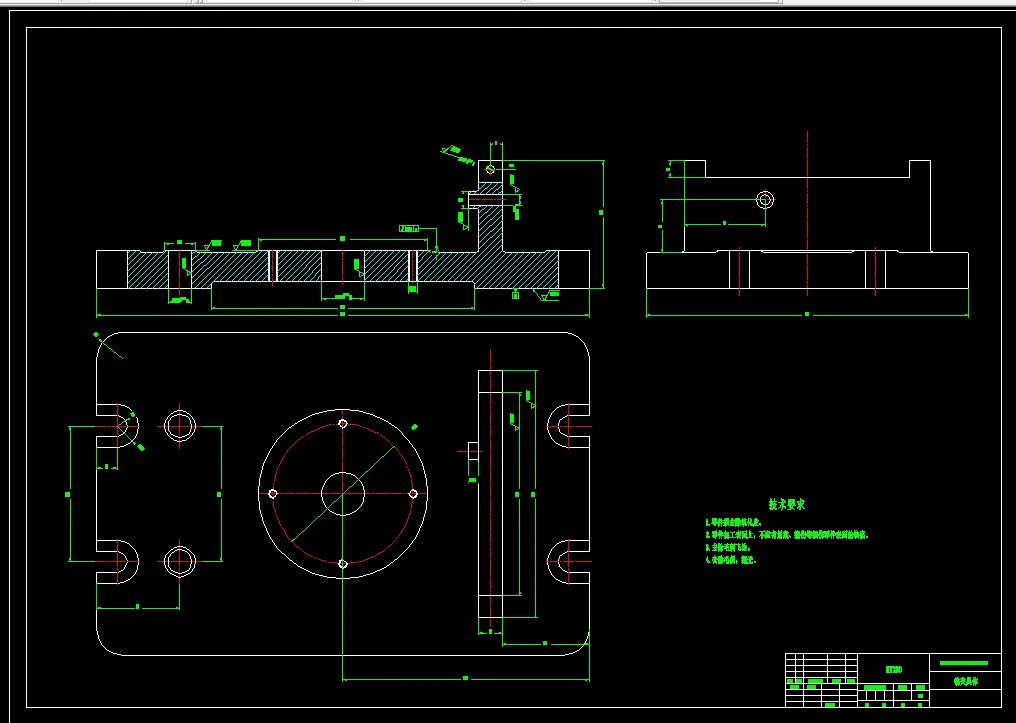
Task: Select the right small hole on red bolt circle
Action: pos(413,494)
